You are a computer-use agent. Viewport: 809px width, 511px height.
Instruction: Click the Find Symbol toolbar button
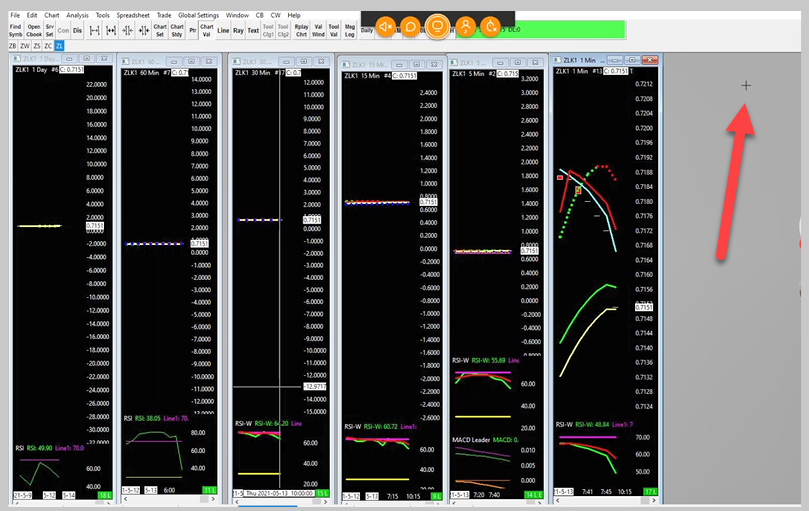(15, 30)
